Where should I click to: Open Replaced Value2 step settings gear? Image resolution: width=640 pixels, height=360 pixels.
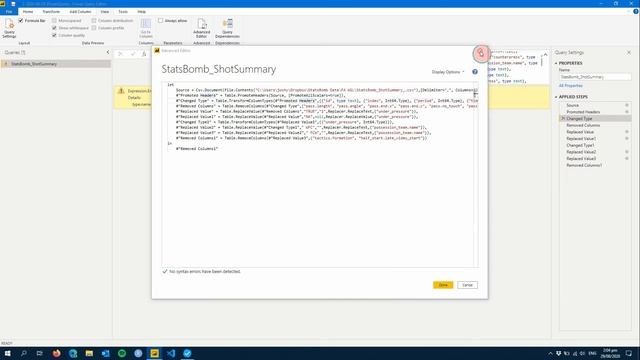[627, 152]
